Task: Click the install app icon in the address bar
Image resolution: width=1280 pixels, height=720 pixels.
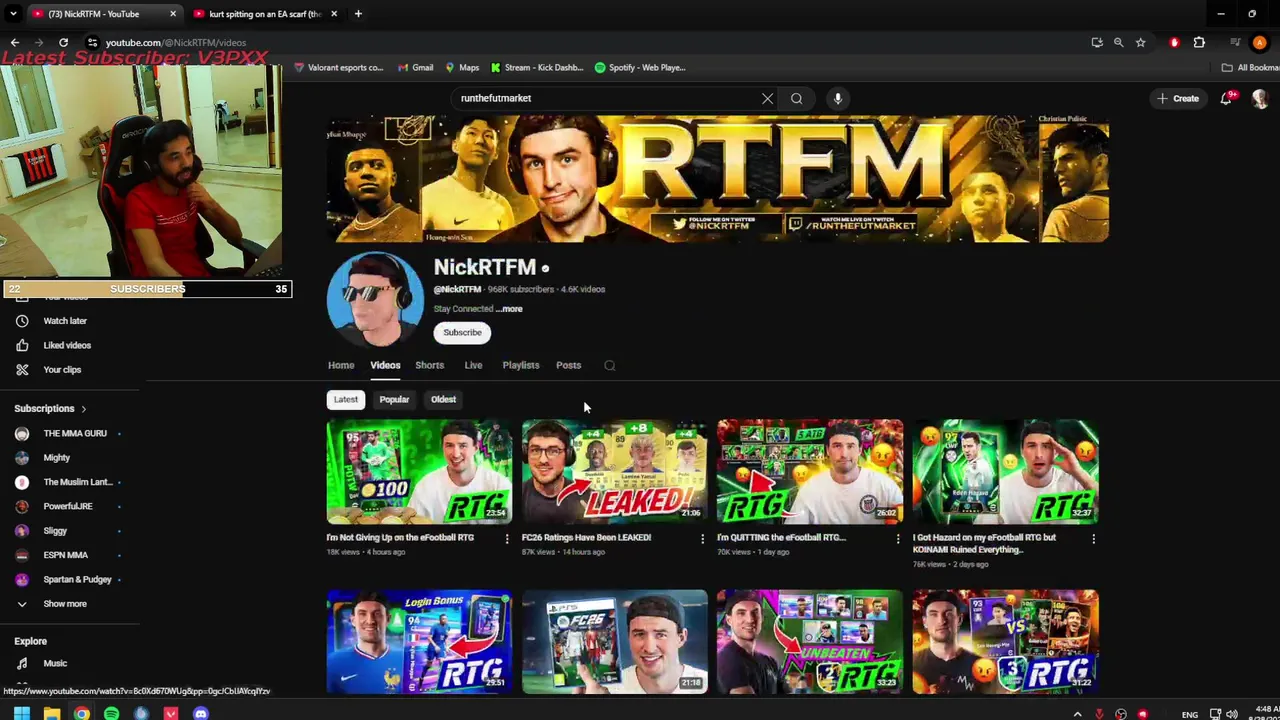Action: [x=1097, y=42]
